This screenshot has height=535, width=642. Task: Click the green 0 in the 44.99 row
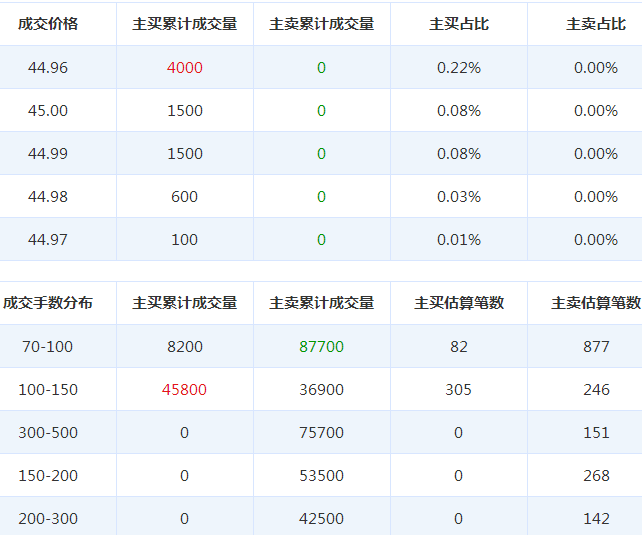[x=321, y=154]
